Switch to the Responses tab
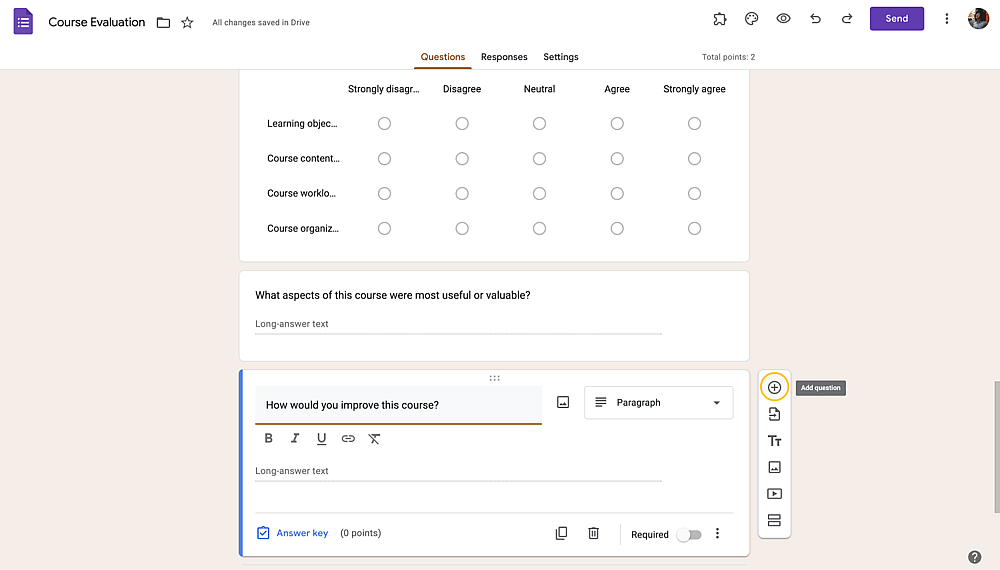 504,57
